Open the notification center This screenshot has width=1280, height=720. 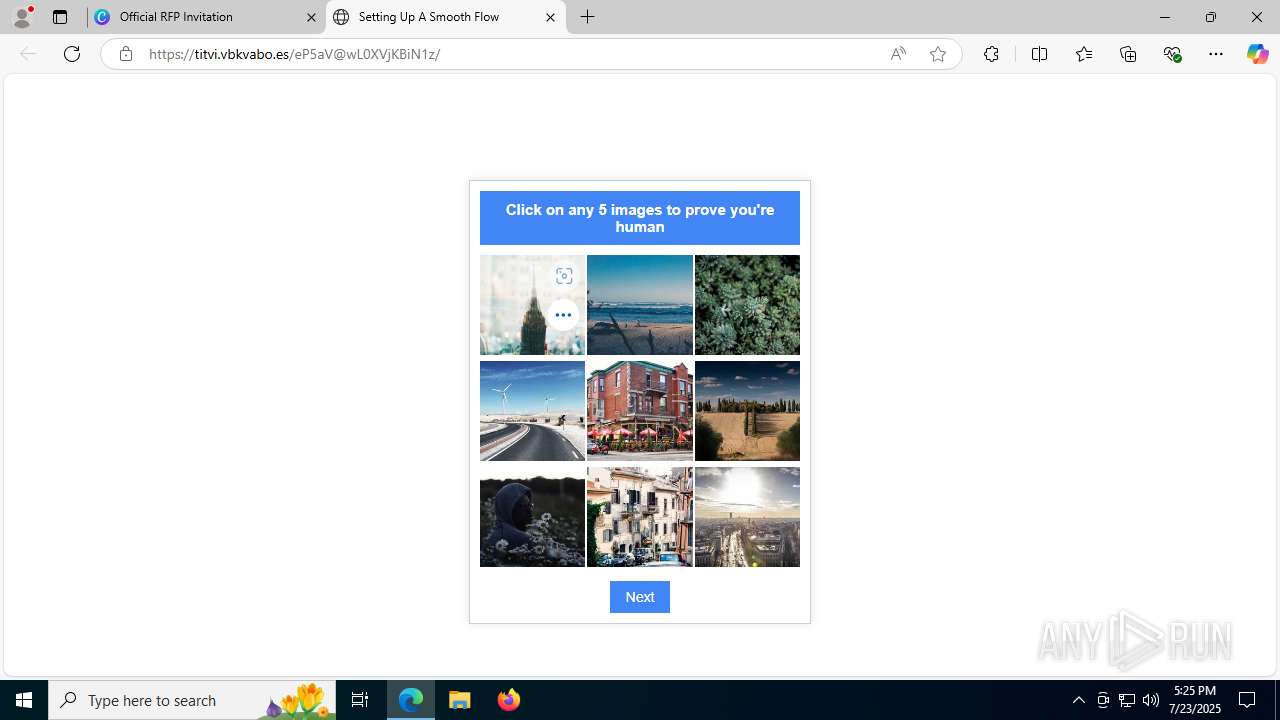(x=1248, y=700)
